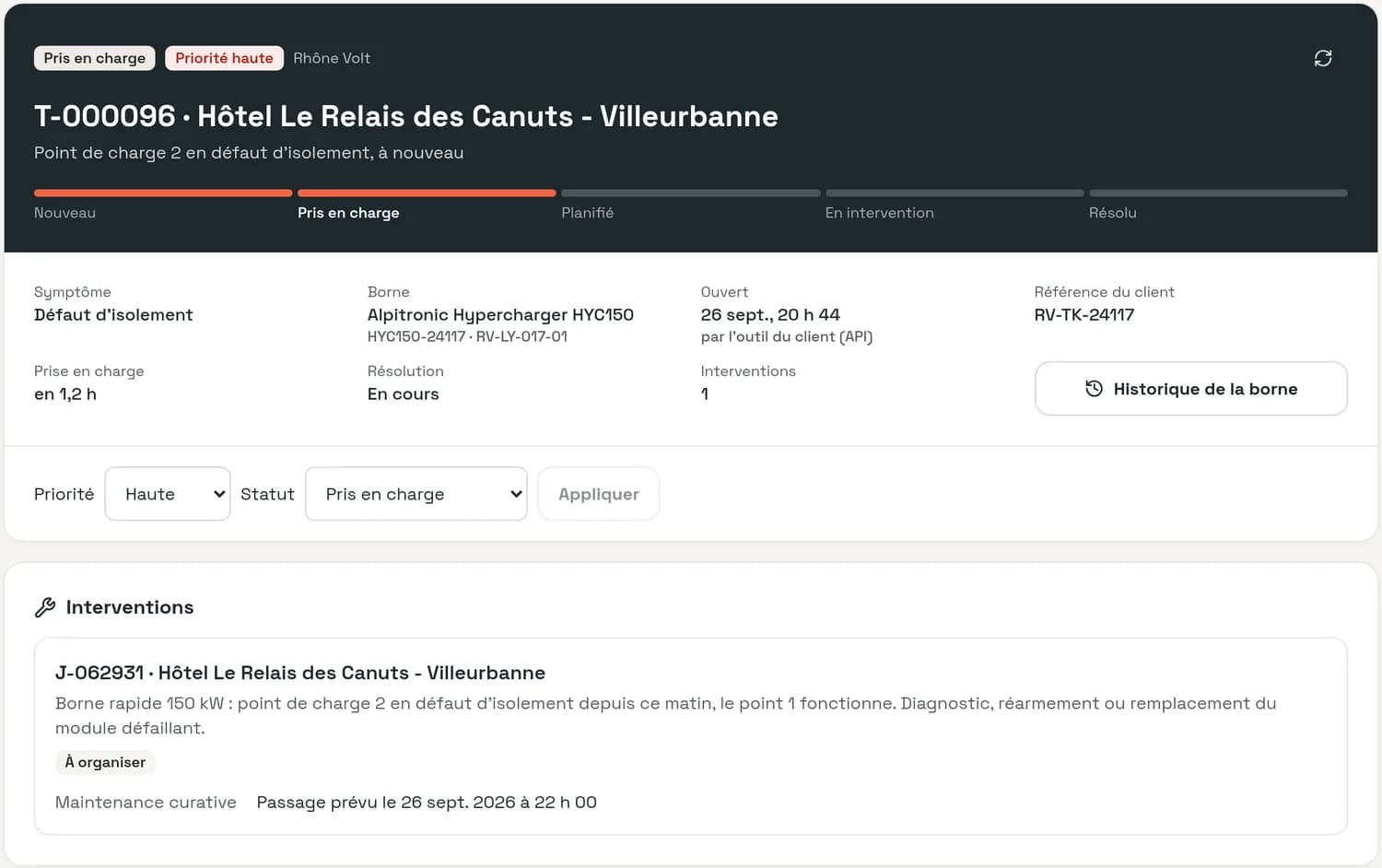Click the serial HYC150-24117 · RV-LY-017-01

click(x=467, y=337)
